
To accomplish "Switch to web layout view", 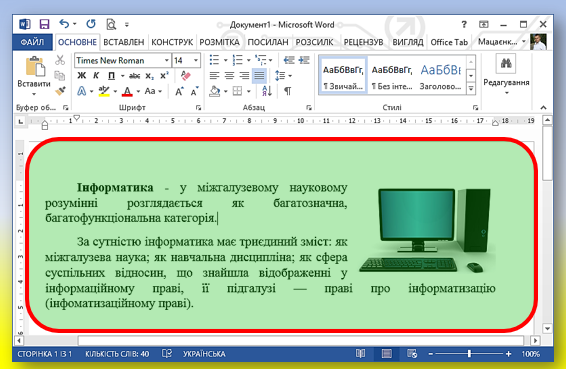I will coord(412,353).
